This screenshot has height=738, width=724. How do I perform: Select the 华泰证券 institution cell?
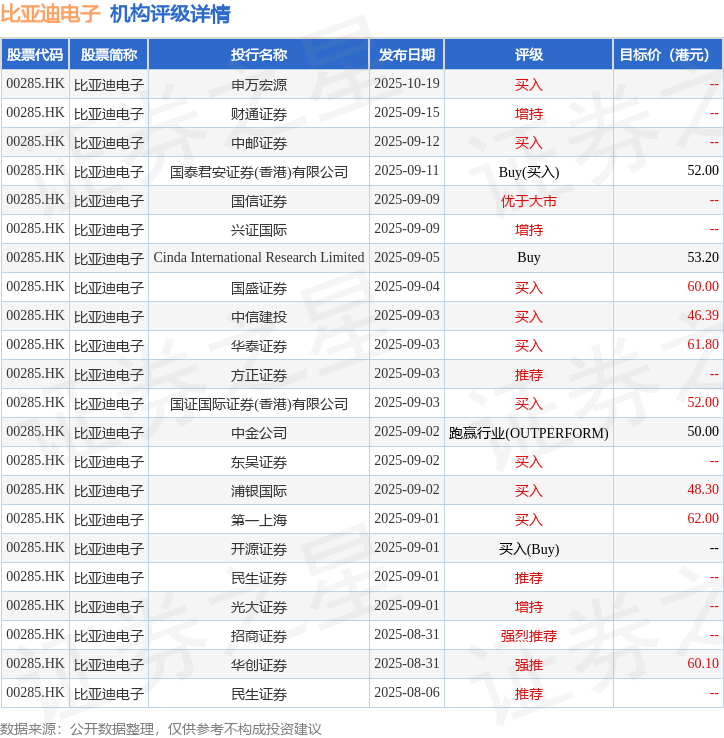click(258, 345)
